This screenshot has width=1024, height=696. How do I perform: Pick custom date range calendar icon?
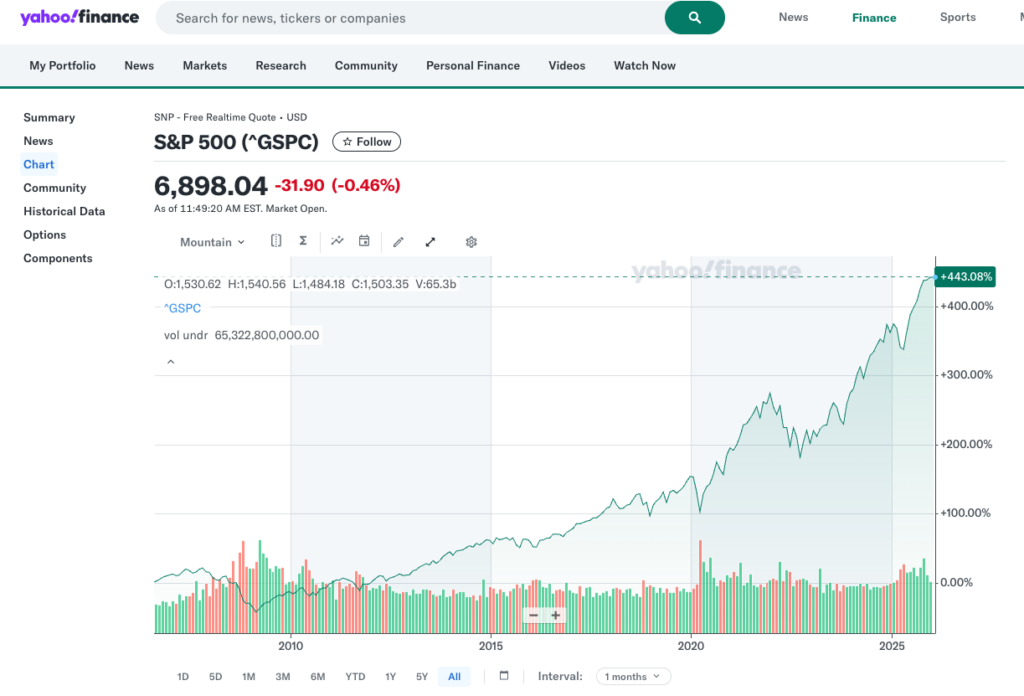504,676
